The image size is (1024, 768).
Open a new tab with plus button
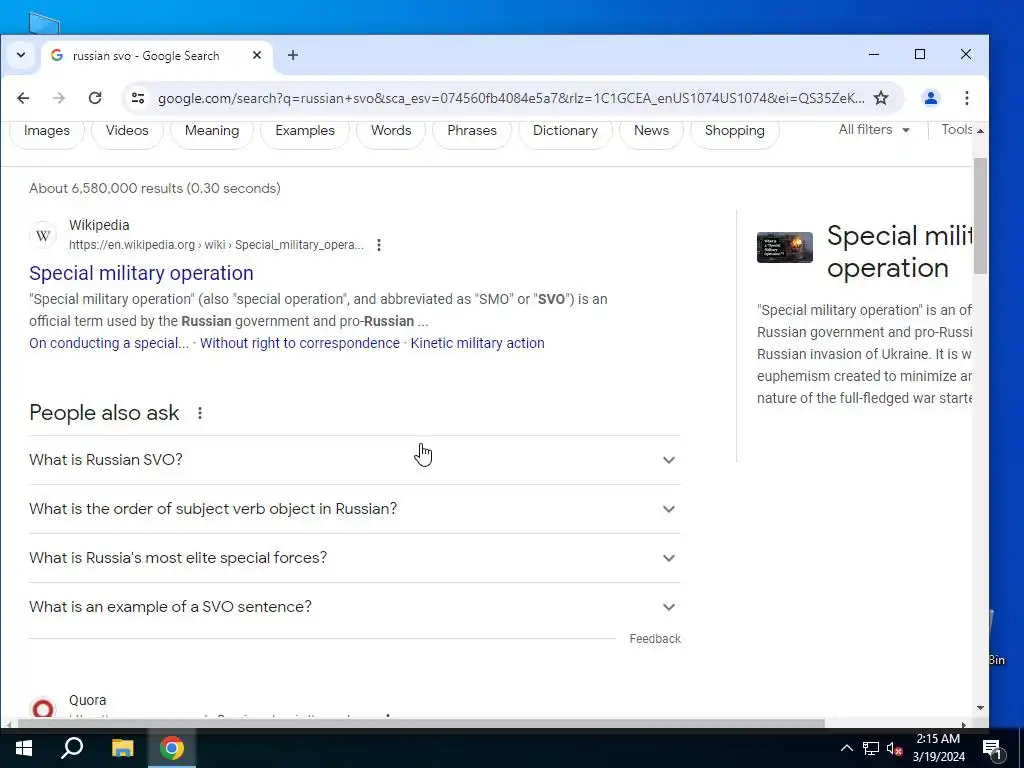(x=293, y=56)
